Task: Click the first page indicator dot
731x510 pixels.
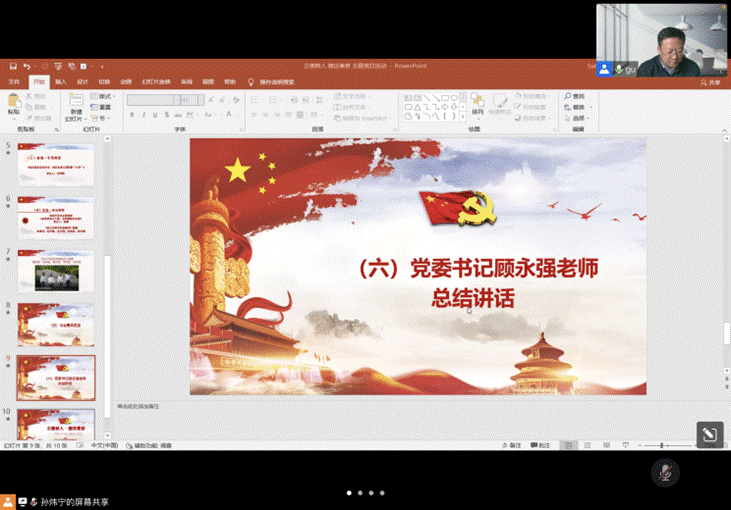Action: click(x=349, y=493)
